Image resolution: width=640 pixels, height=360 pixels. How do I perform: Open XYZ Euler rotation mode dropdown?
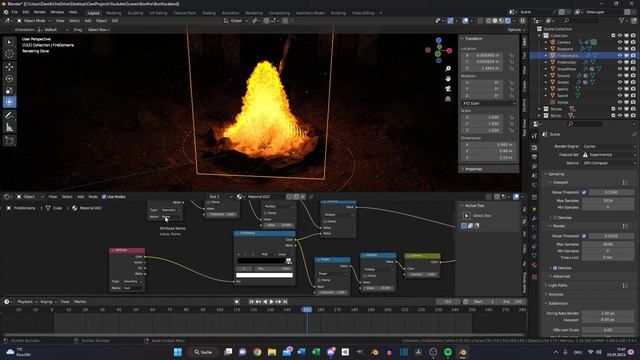point(489,103)
